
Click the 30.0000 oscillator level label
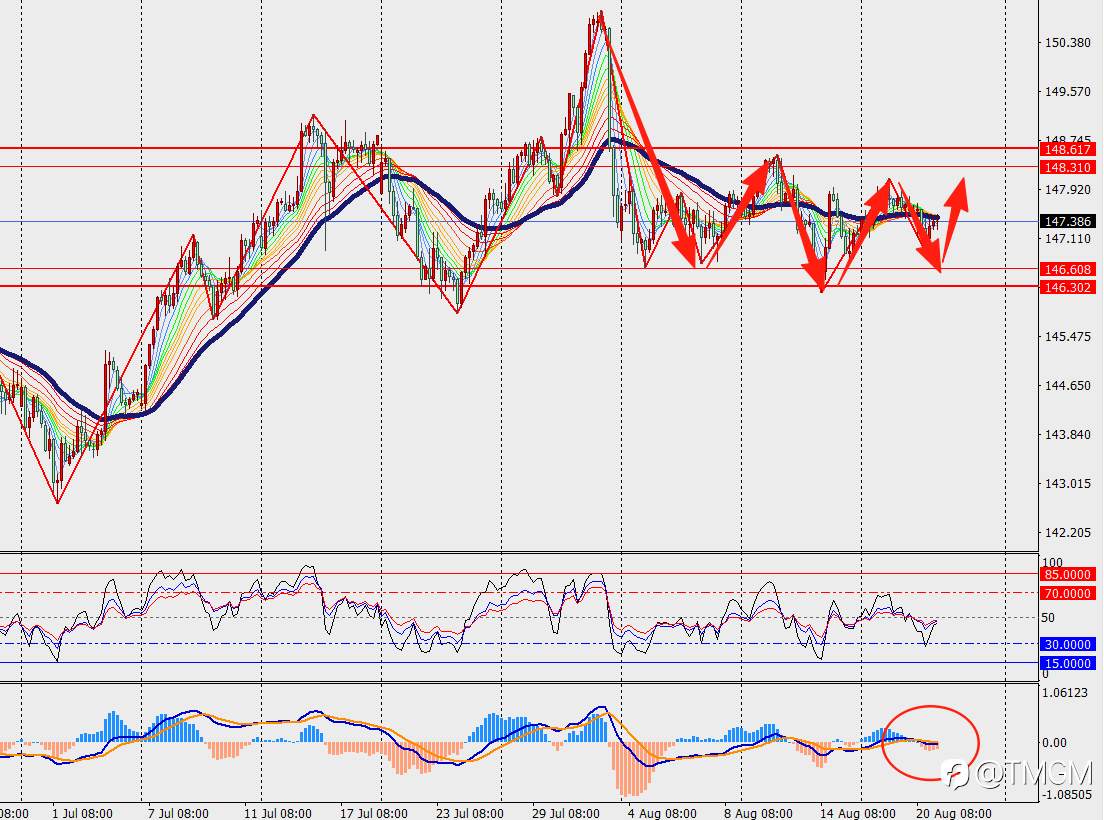1067,645
